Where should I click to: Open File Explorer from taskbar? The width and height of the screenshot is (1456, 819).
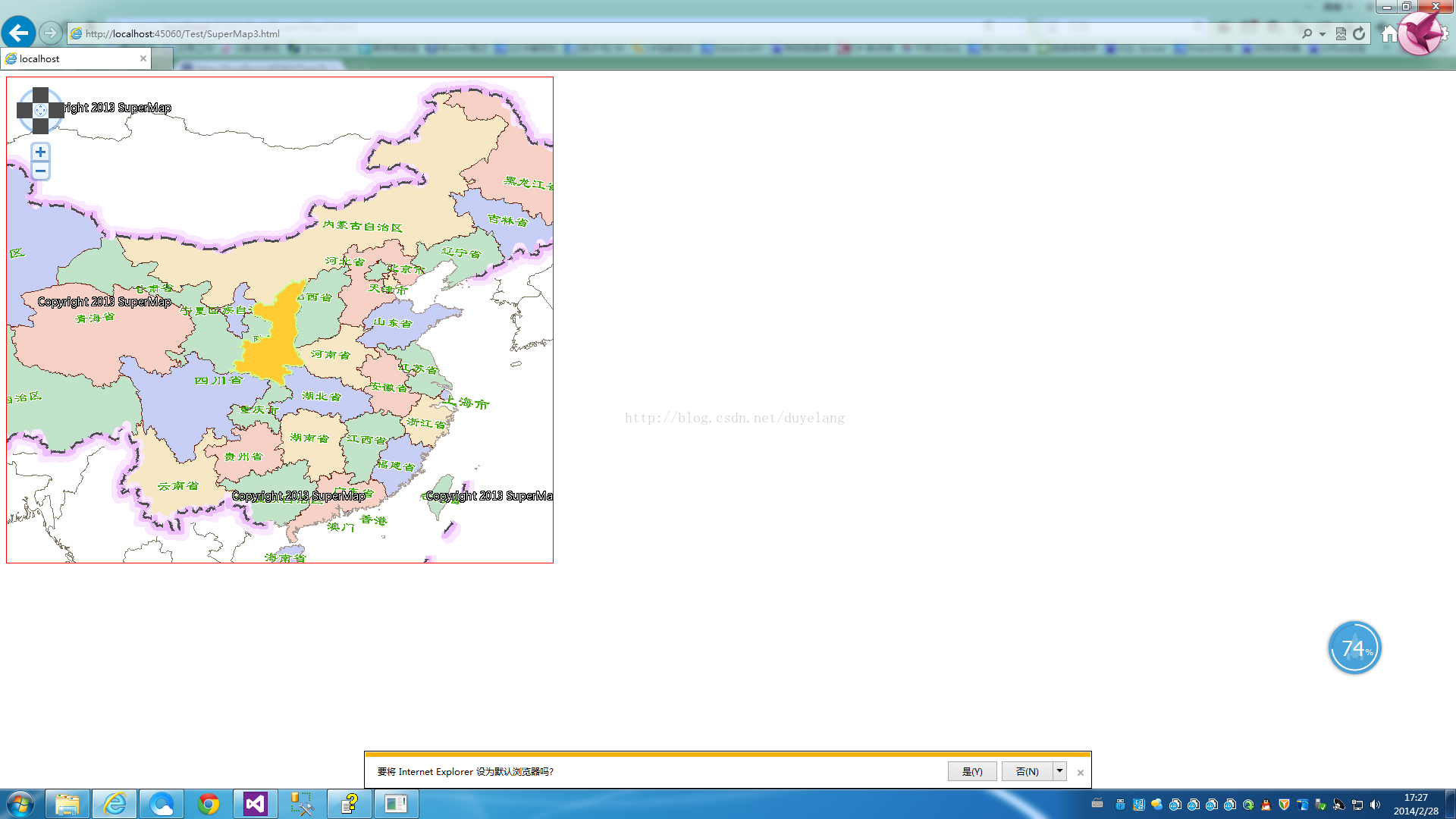point(67,804)
